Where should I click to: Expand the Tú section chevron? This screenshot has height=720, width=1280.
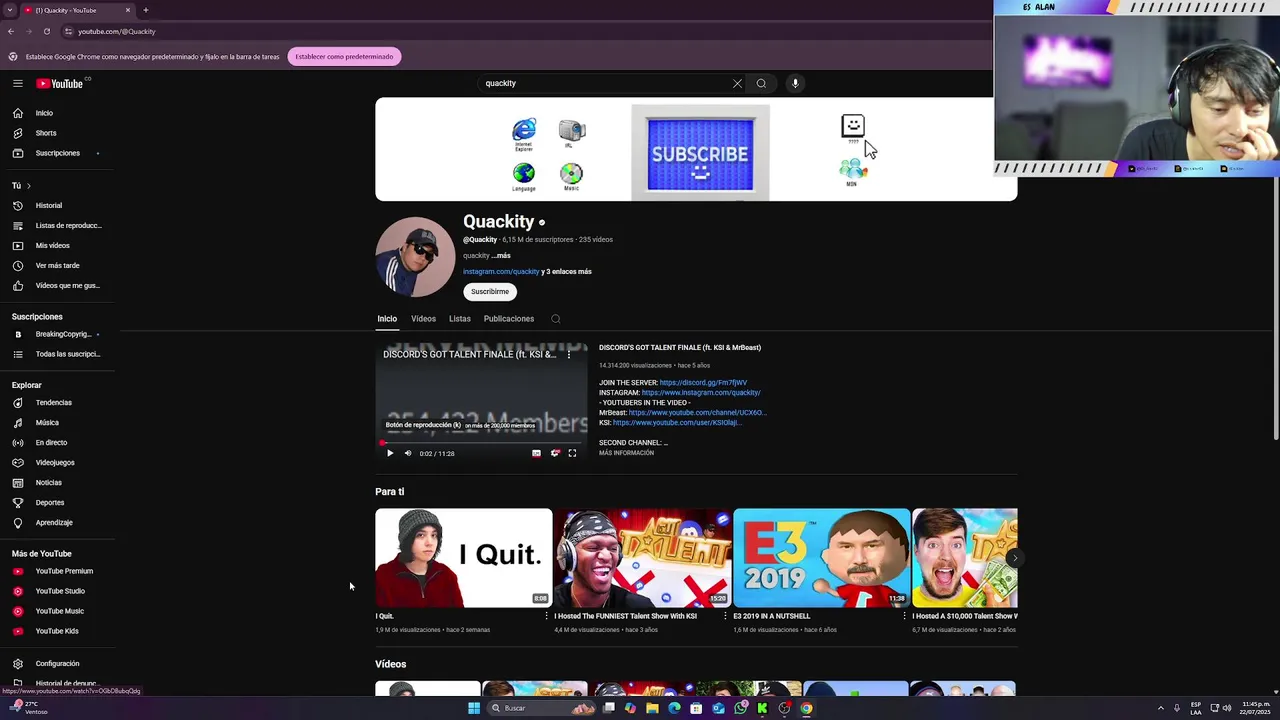pos(28,186)
